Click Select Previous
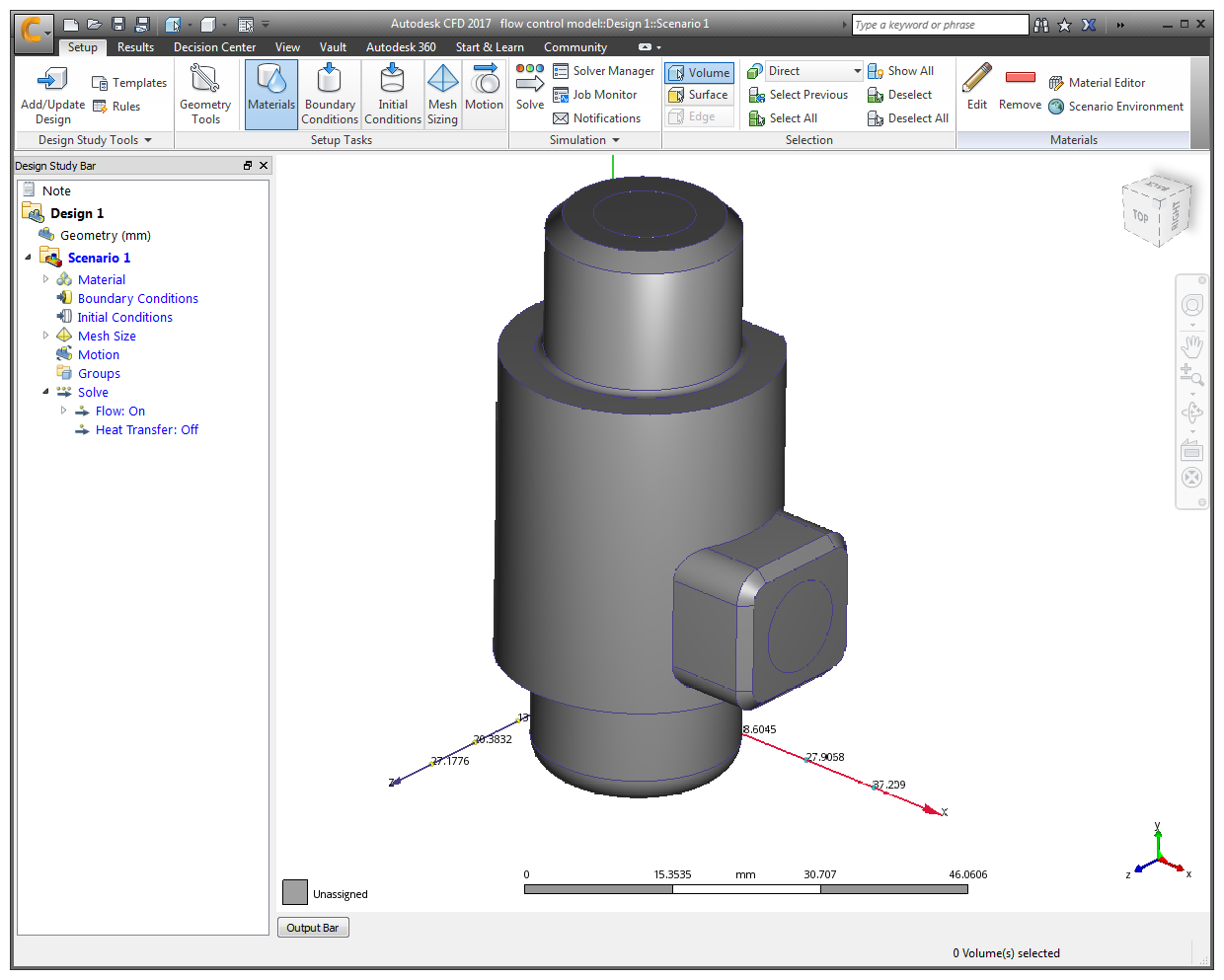 click(x=799, y=95)
